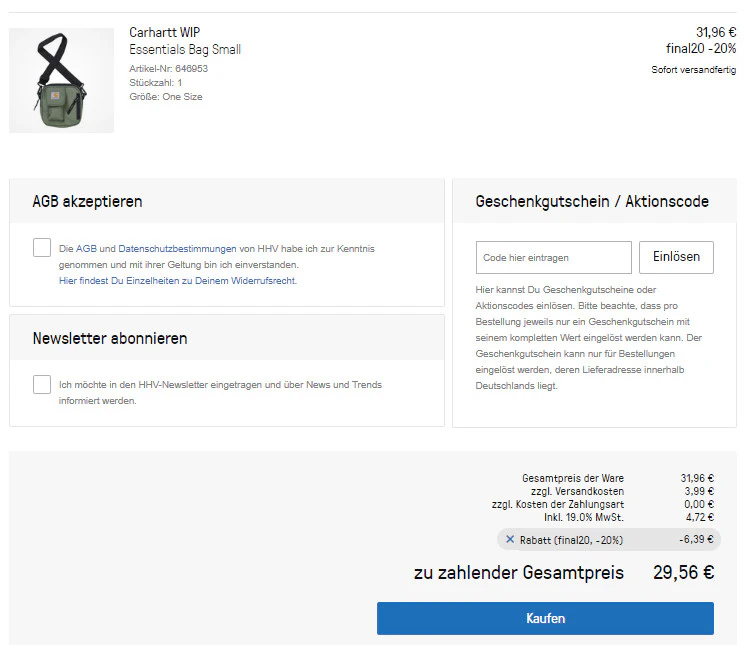Focus the 'Code hier eintragen' input field
Screen dimensions: 746x645
[554, 257]
